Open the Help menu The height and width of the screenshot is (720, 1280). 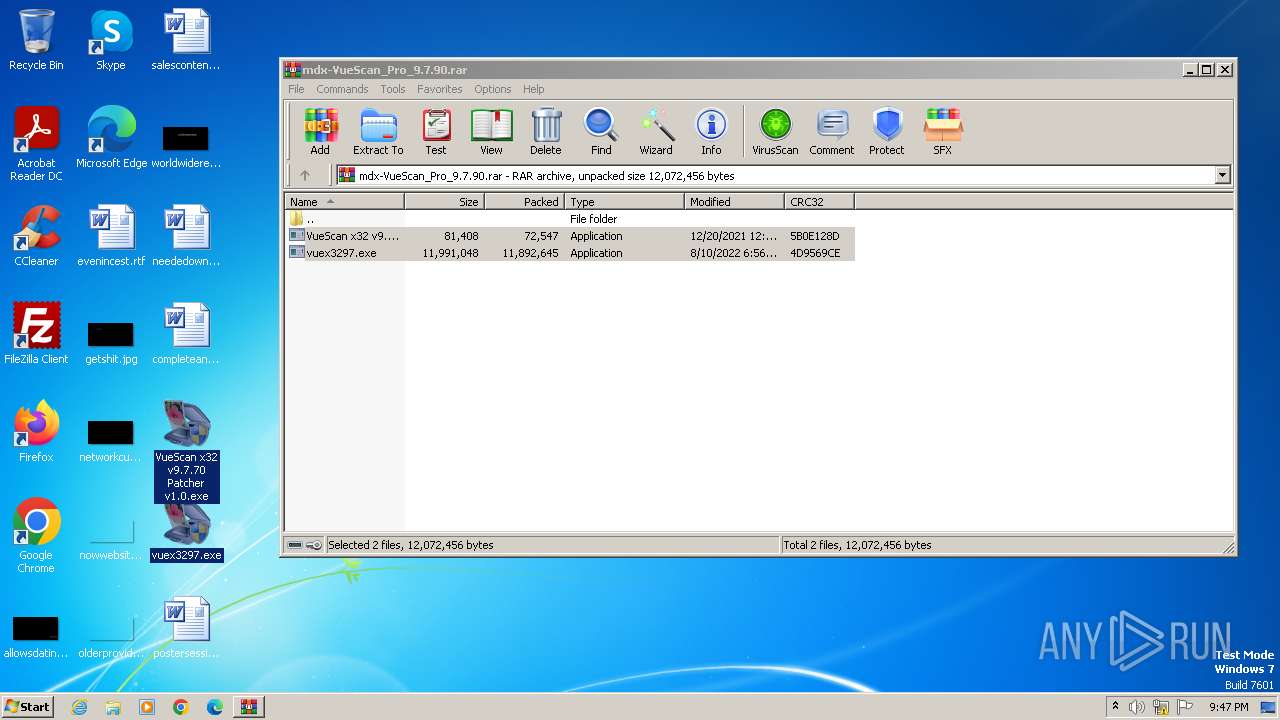pos(534,89)
